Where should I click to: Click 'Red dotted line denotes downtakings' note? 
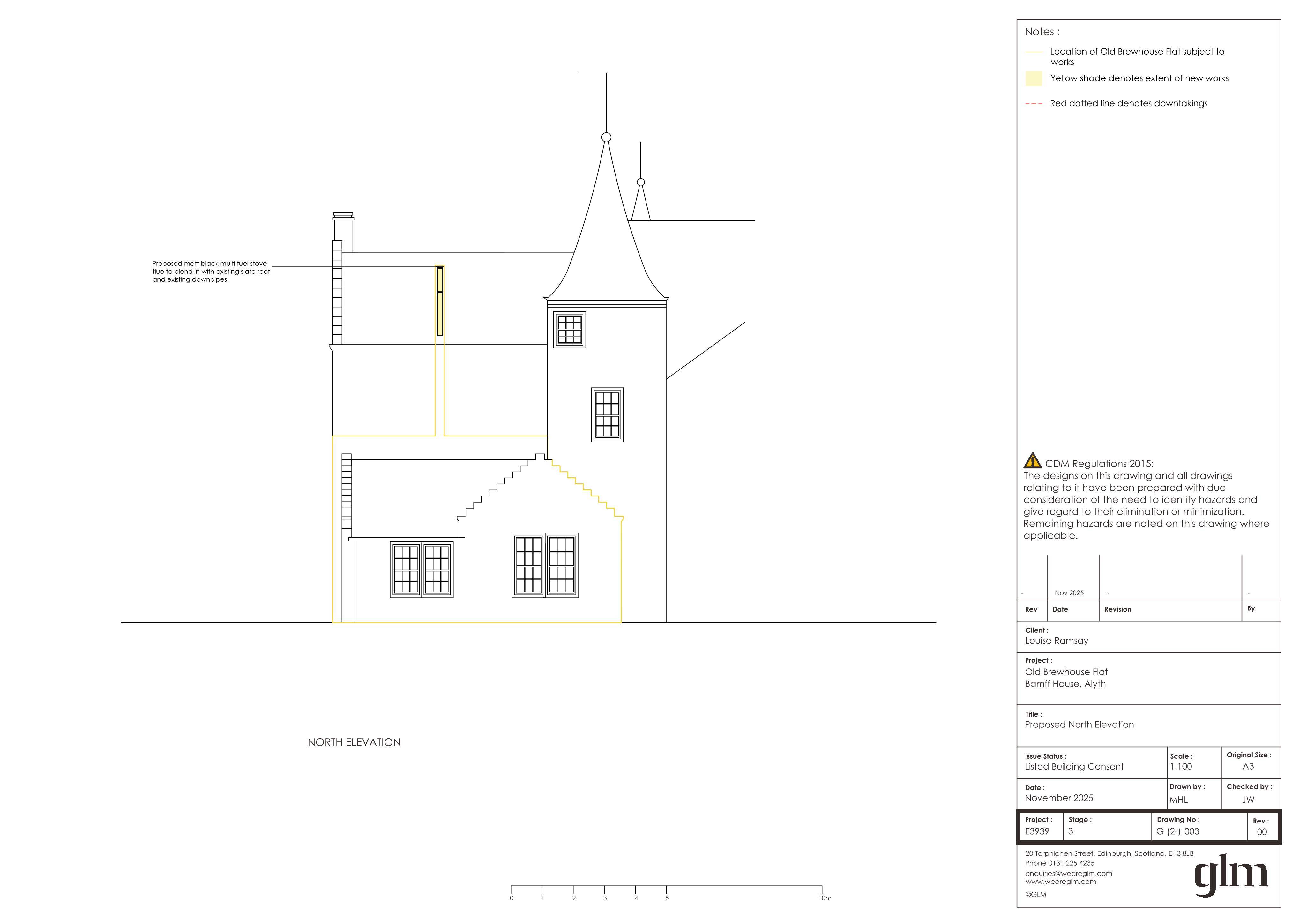point(1128,103)
